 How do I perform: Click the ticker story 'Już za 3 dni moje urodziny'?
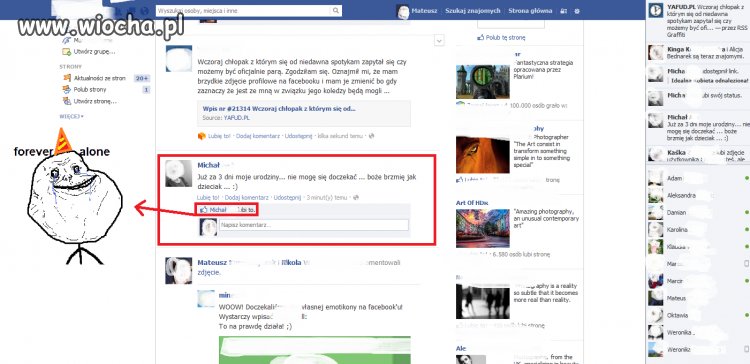(x=697, y=127)
